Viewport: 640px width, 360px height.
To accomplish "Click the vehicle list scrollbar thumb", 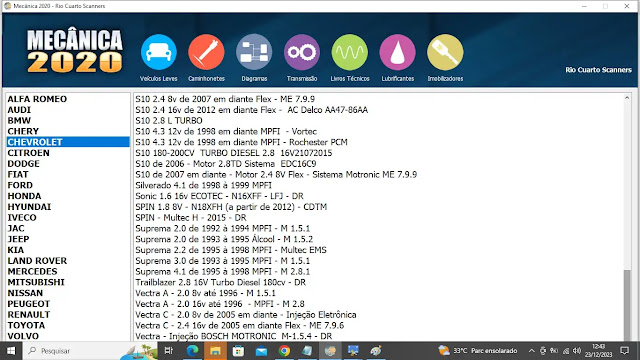I will click(x=627, y=305).
